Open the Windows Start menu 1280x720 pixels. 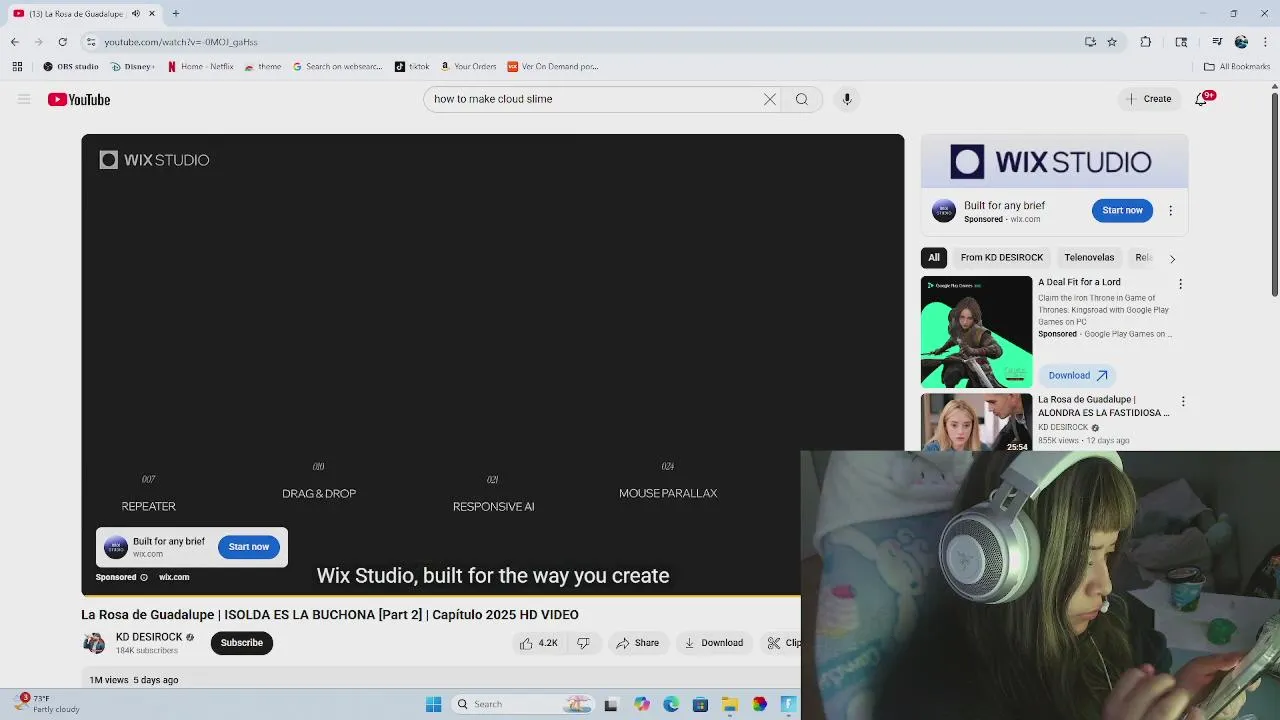pos(434,704)
